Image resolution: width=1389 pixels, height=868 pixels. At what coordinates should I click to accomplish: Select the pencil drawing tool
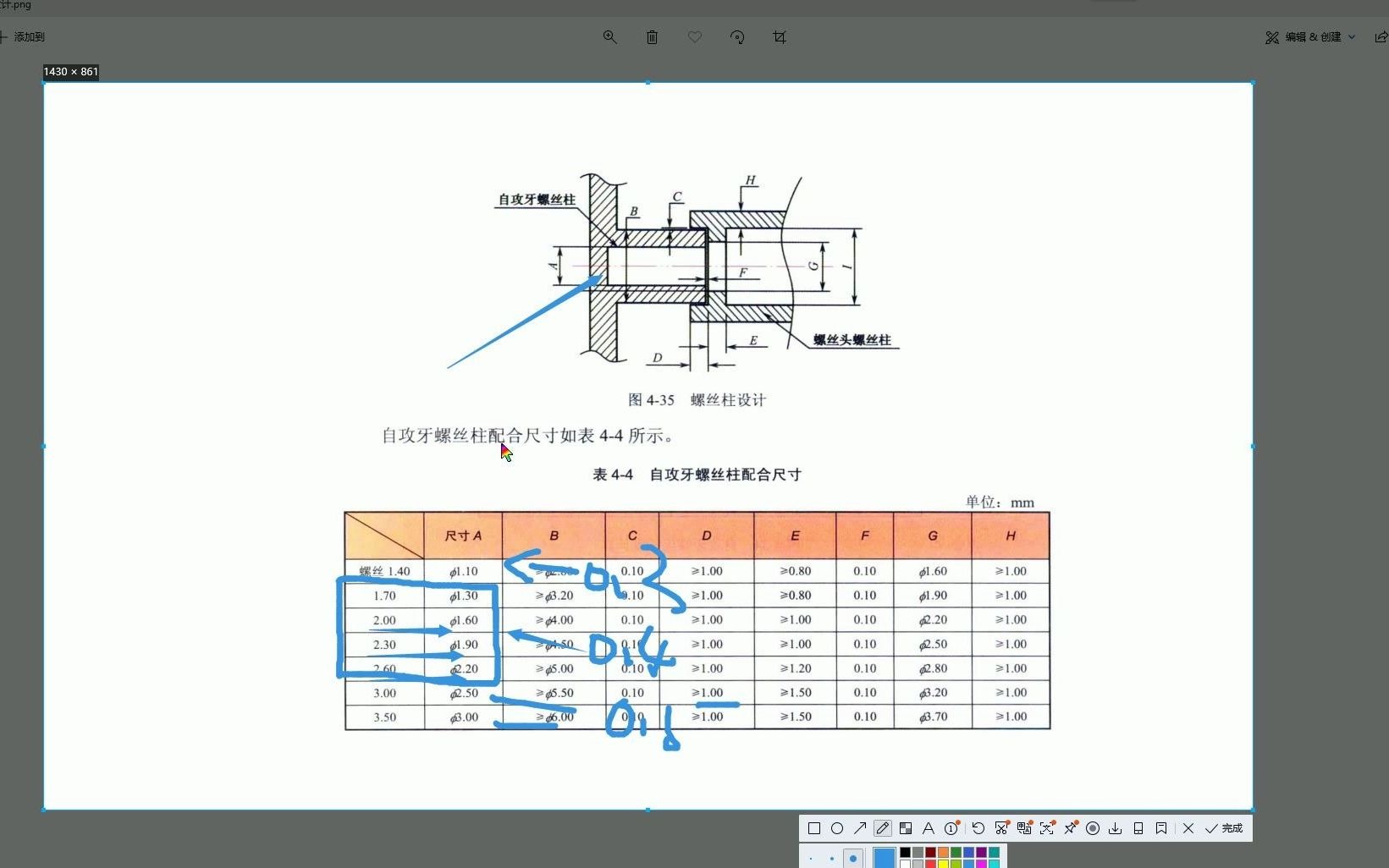(x=882, y=828)
